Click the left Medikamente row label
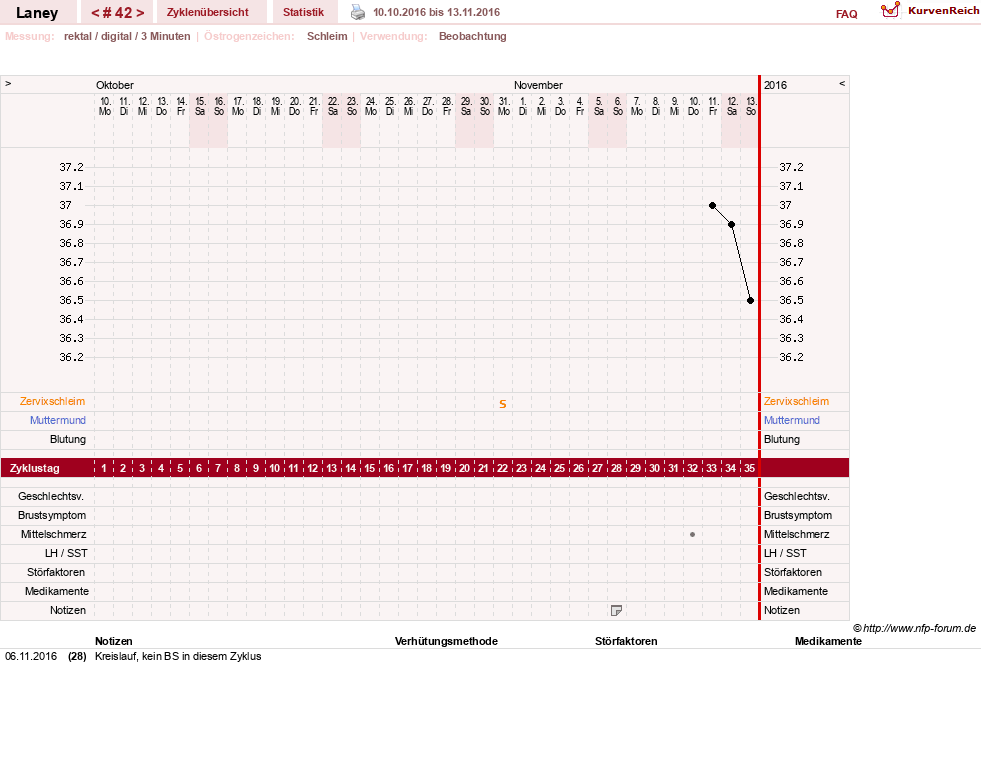This screenshot has width=981, height=780. click(x=56, y=591)
